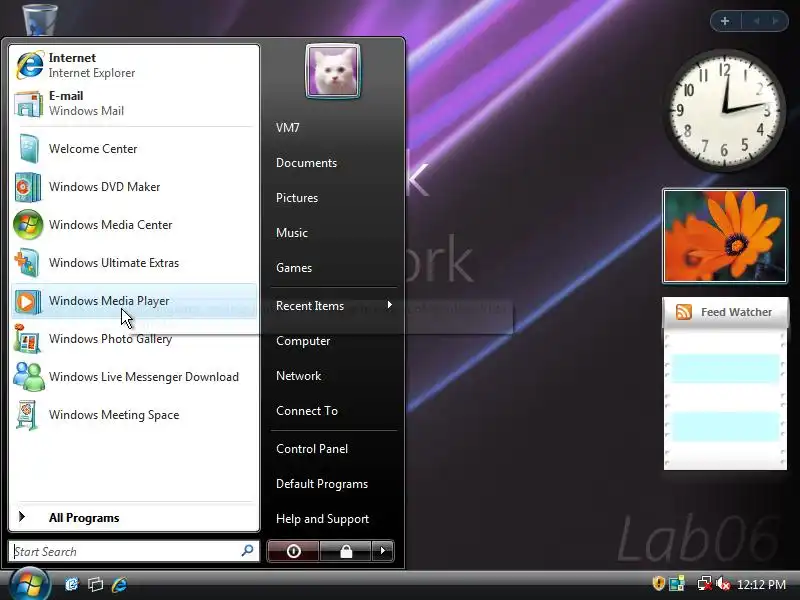Open Windows Live Messenger Download icon
Image resolution: width=800 pixels, height=600 pixels.
(28, 377)
